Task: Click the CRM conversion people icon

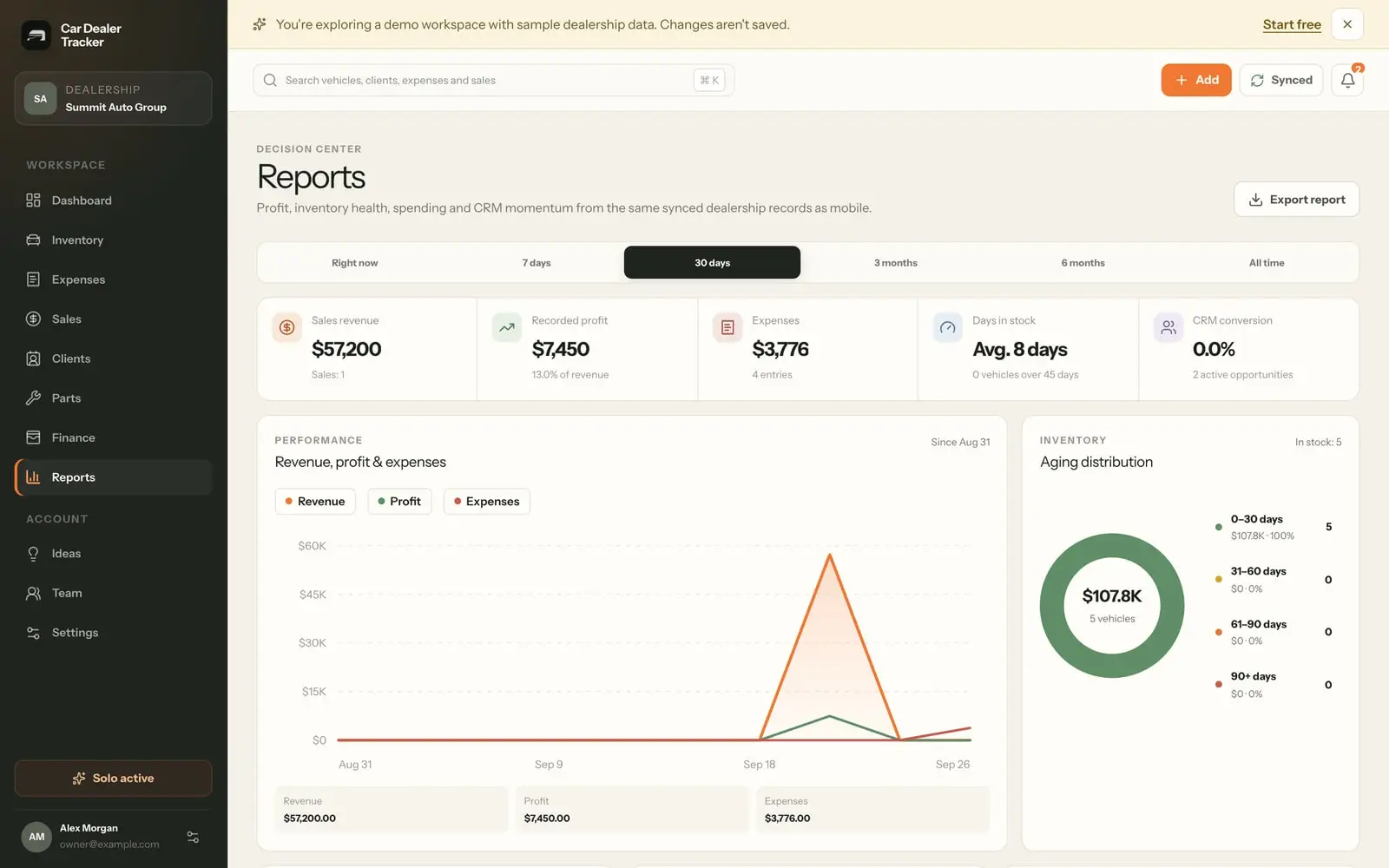Action: click(1168, 327)
